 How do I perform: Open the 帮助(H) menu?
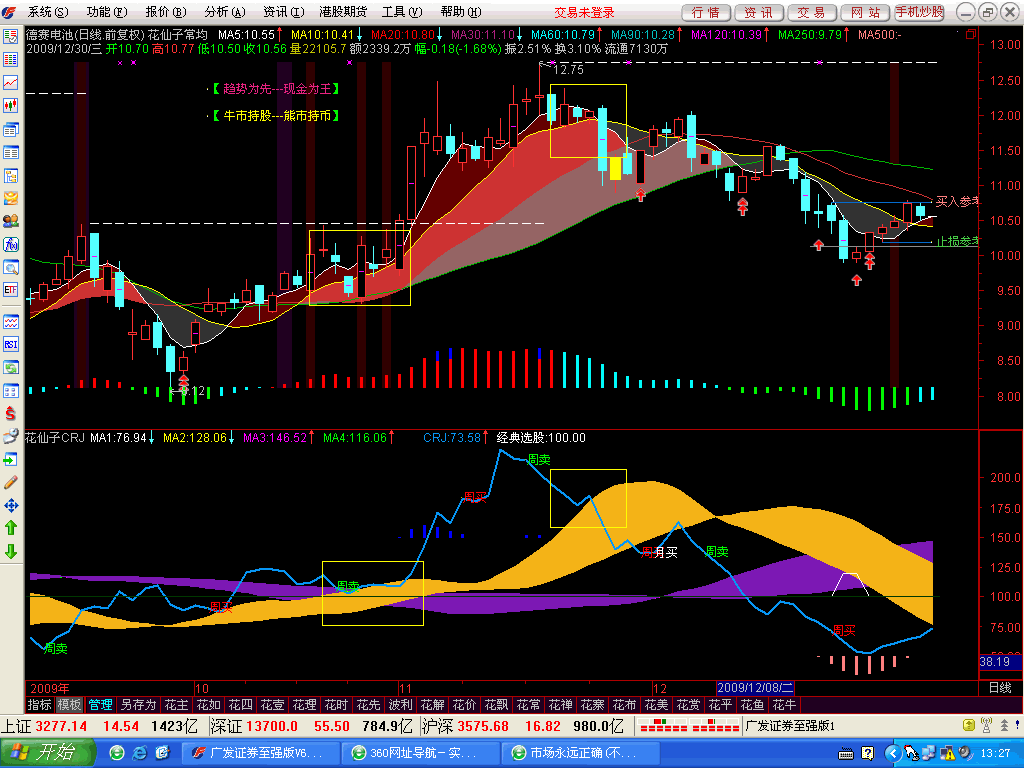tap(461, 12)
